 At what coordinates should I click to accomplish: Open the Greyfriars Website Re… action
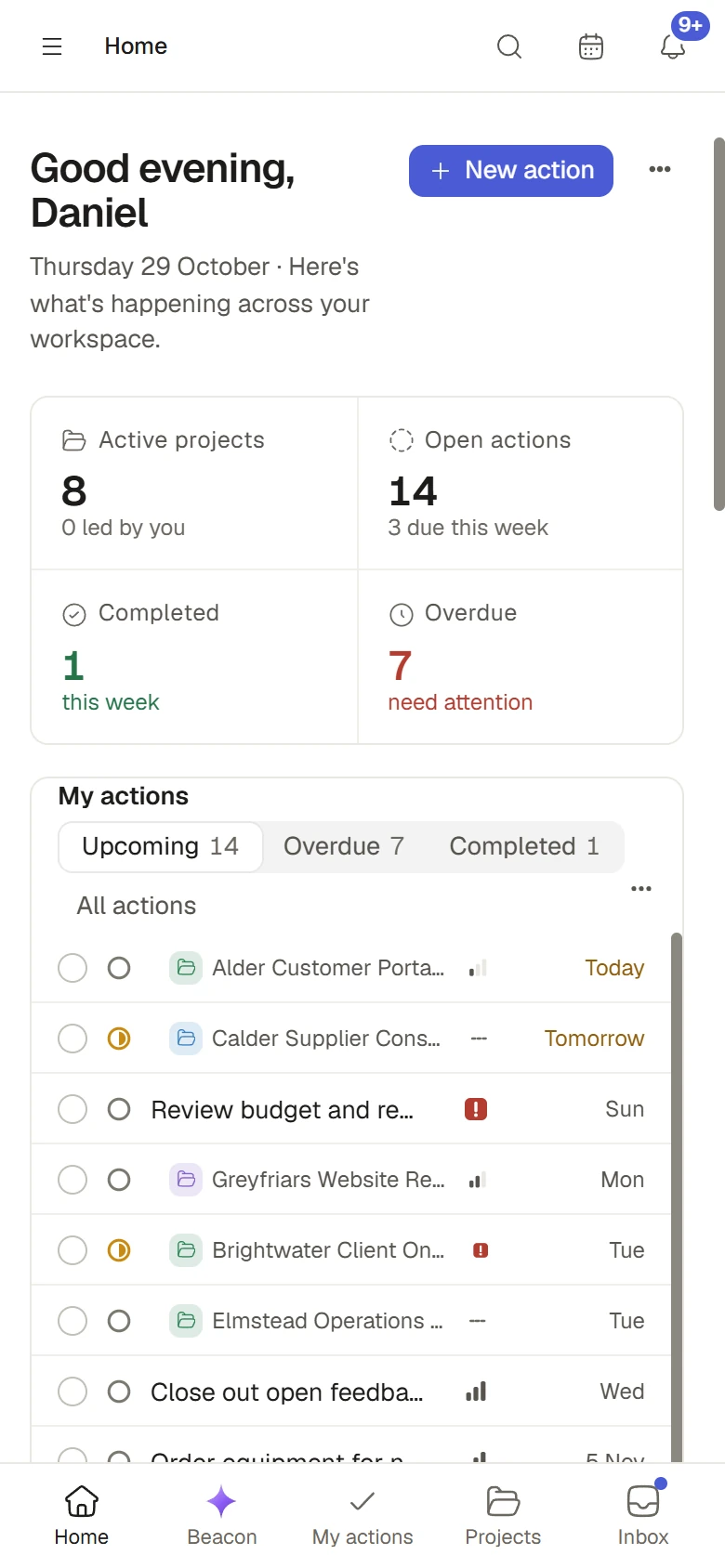pos(328,1180)
